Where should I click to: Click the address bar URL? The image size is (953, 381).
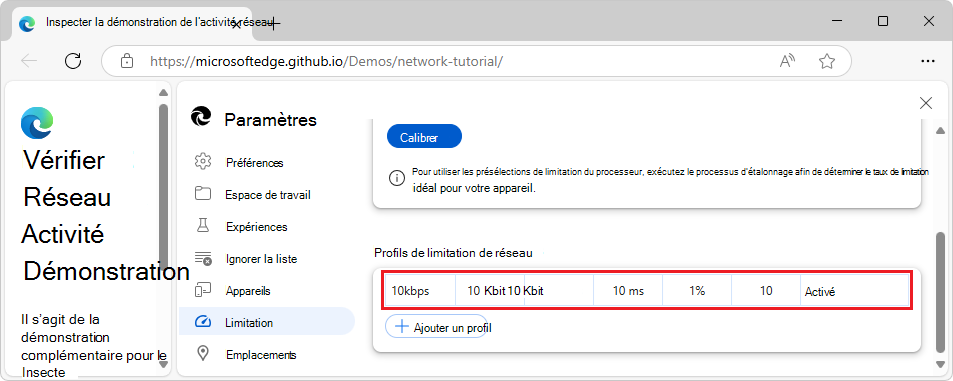click(x=326, y=61)
